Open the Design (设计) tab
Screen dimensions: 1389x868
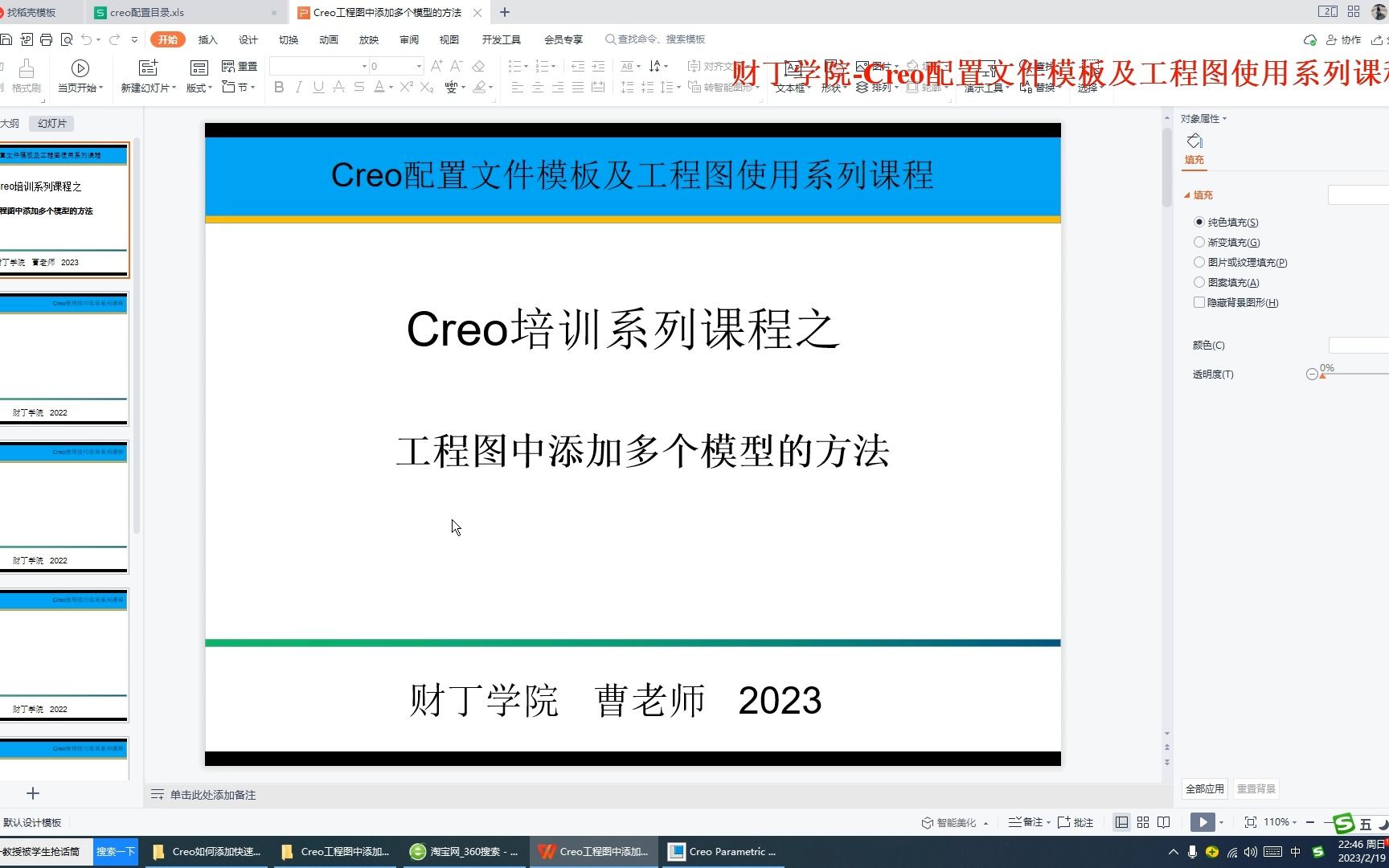248,39
